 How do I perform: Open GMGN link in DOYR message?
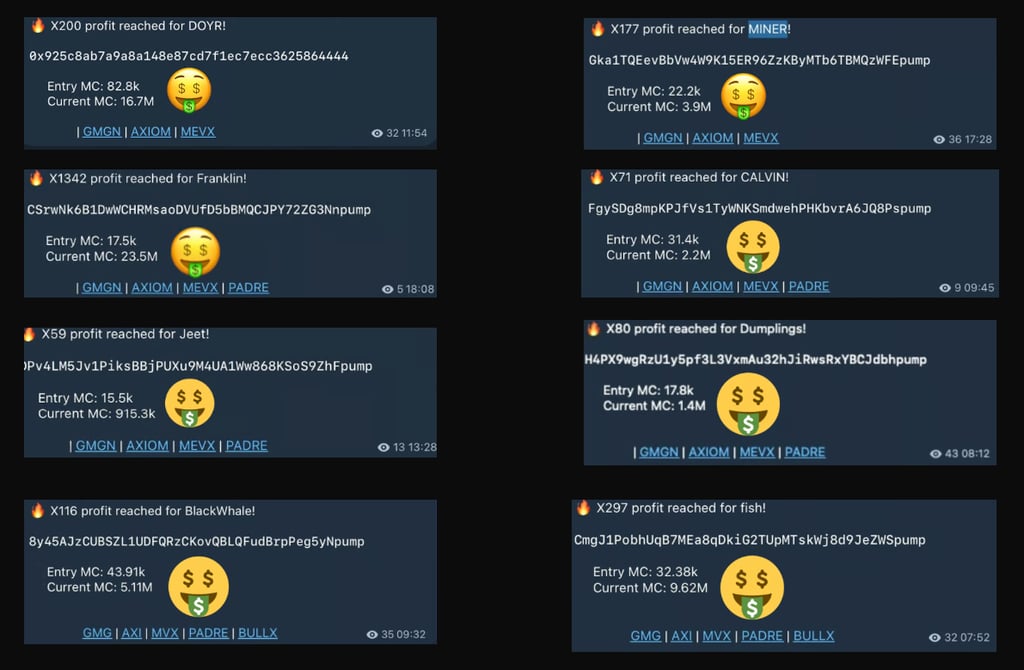(x=102, y=132)
